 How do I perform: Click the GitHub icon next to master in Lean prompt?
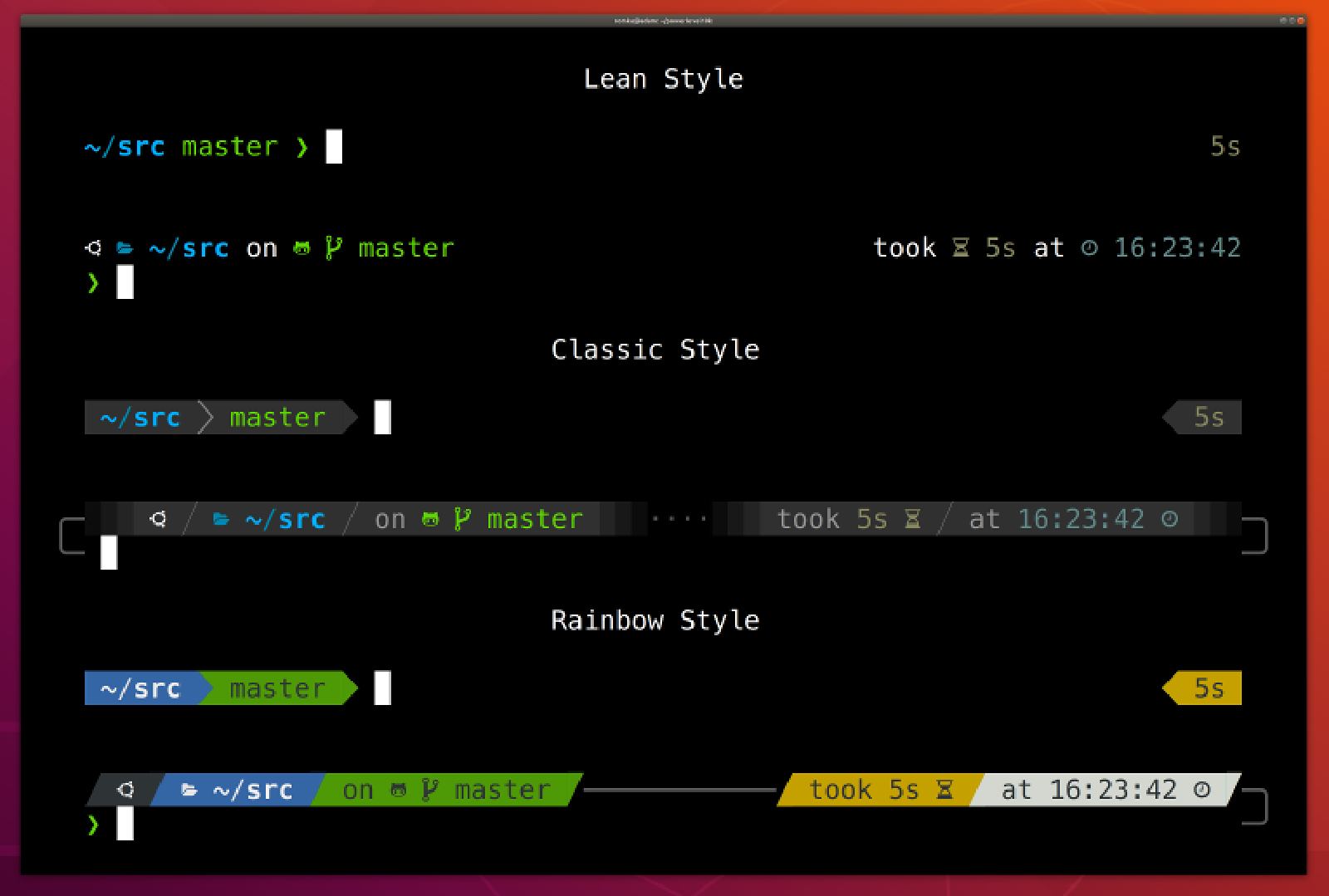302,247
